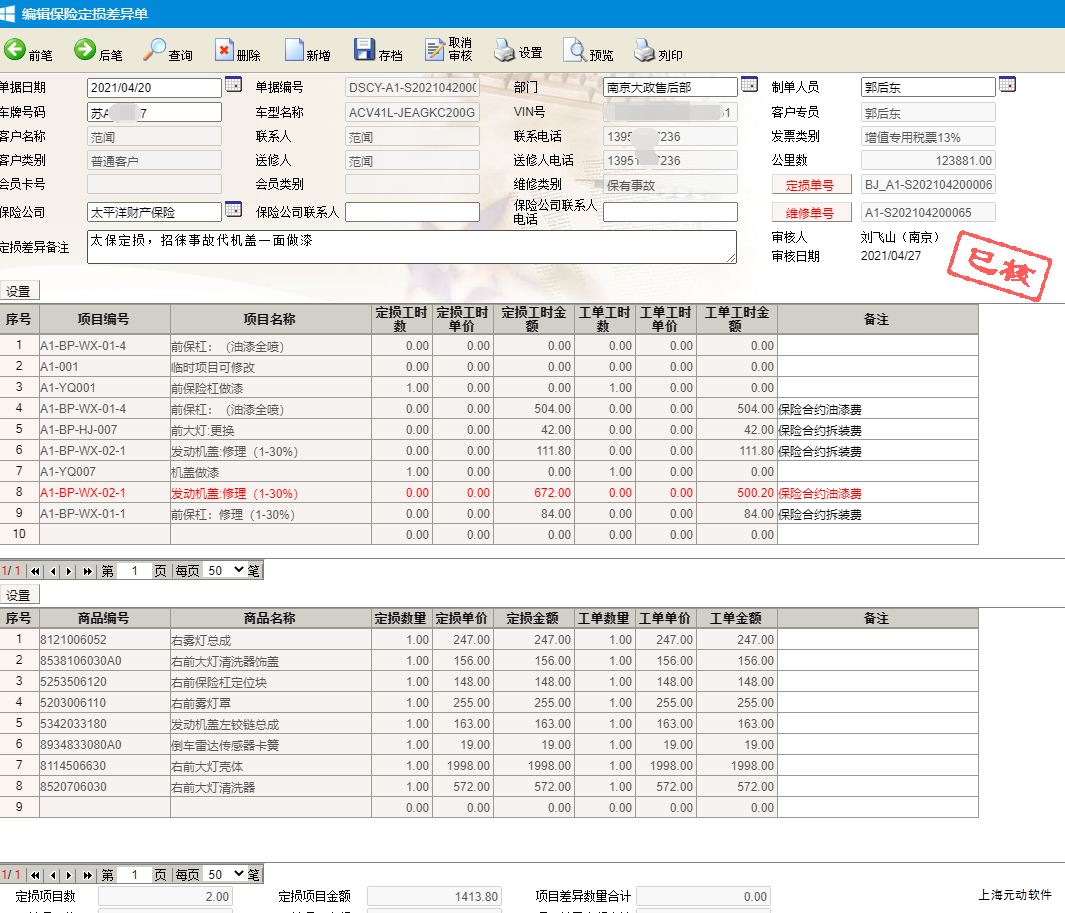This screenshot has width=1065, height=913.
Task: Click the red 维修单号 button
Action: [811, 213]
